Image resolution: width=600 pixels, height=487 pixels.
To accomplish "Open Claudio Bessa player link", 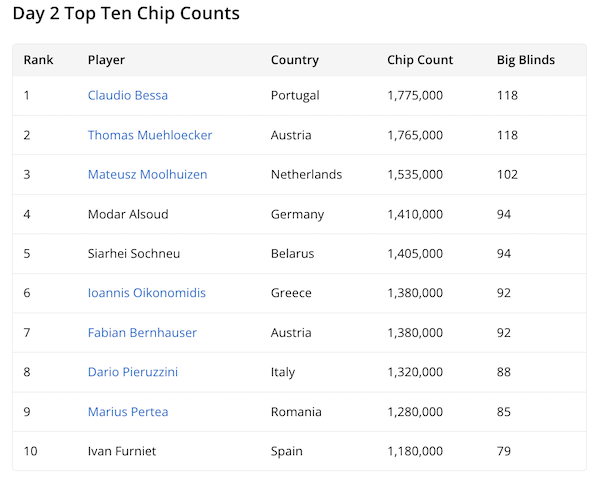I will (128, 96).
